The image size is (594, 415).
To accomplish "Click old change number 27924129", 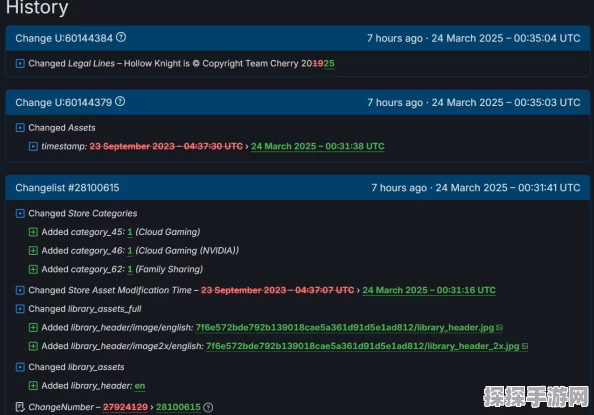I will point(125,407).
